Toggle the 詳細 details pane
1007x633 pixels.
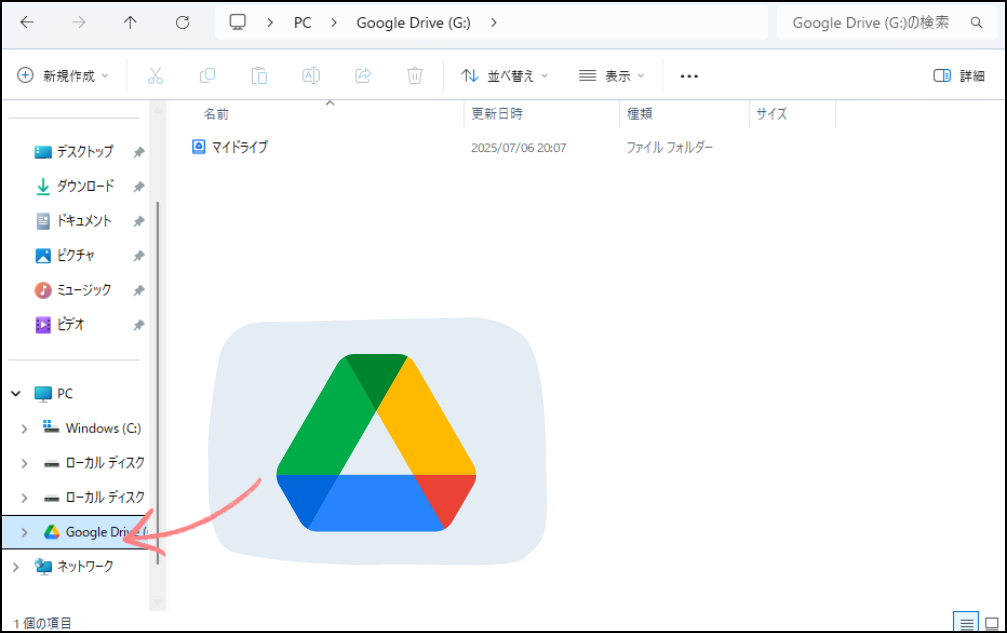(x=959, y=76)
